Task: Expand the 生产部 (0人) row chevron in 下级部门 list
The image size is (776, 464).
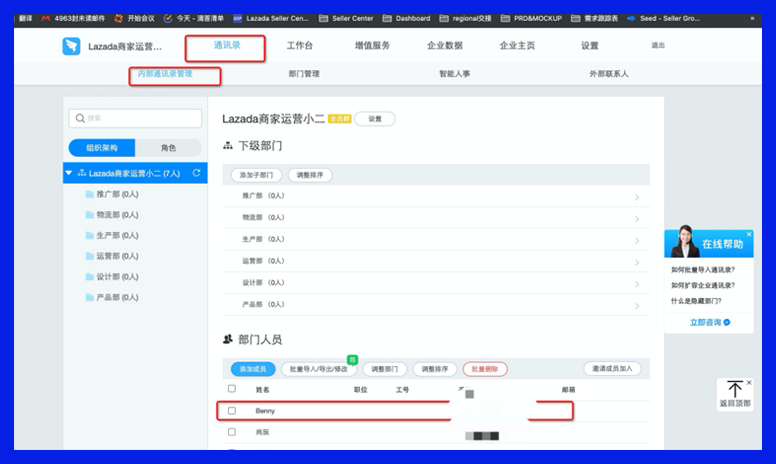Action: (637, 240)
